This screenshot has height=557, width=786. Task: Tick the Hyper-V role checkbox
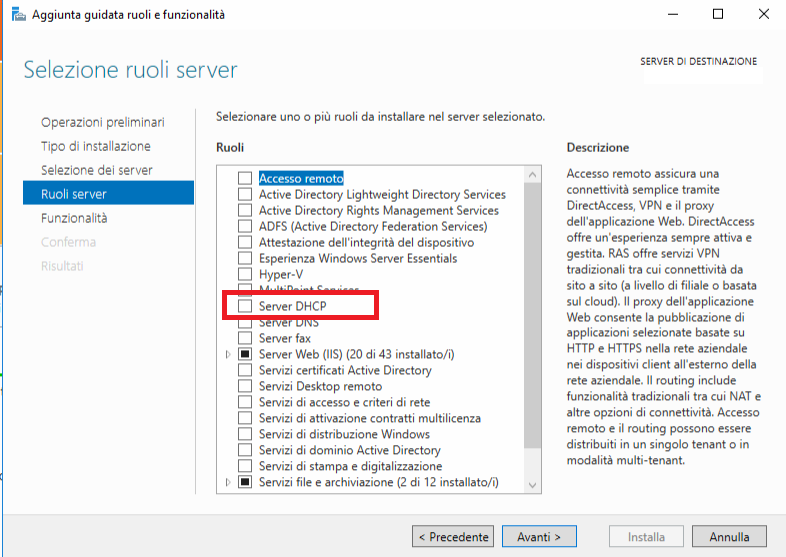tap(245, 274)
